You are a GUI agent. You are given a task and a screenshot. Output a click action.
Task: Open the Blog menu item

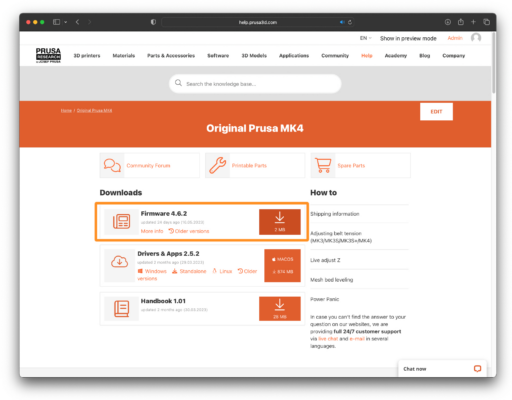pos(425,56)
